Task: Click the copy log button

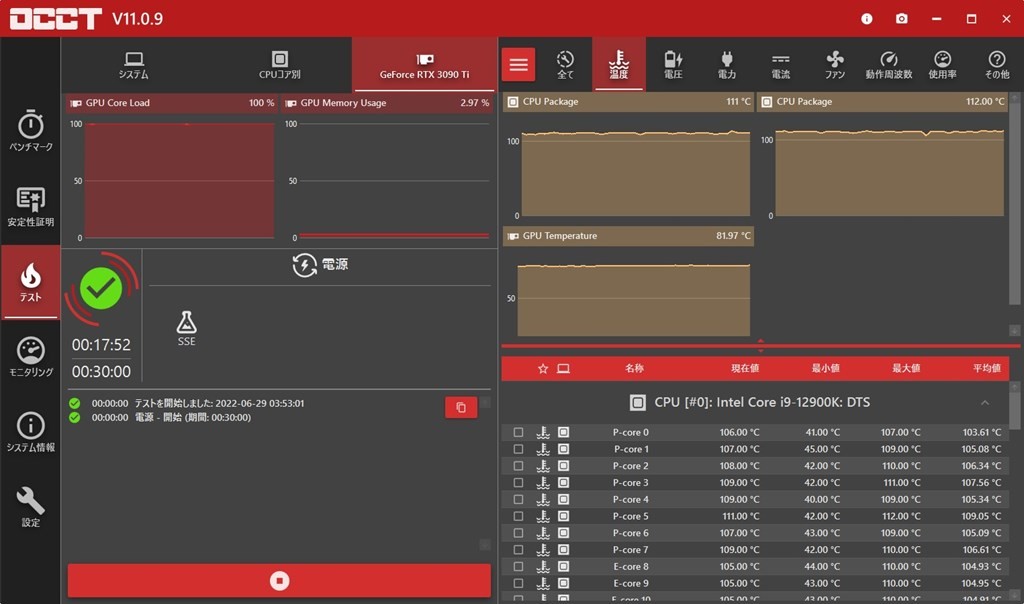Action: pyautogui.click(x=461, y=407)
